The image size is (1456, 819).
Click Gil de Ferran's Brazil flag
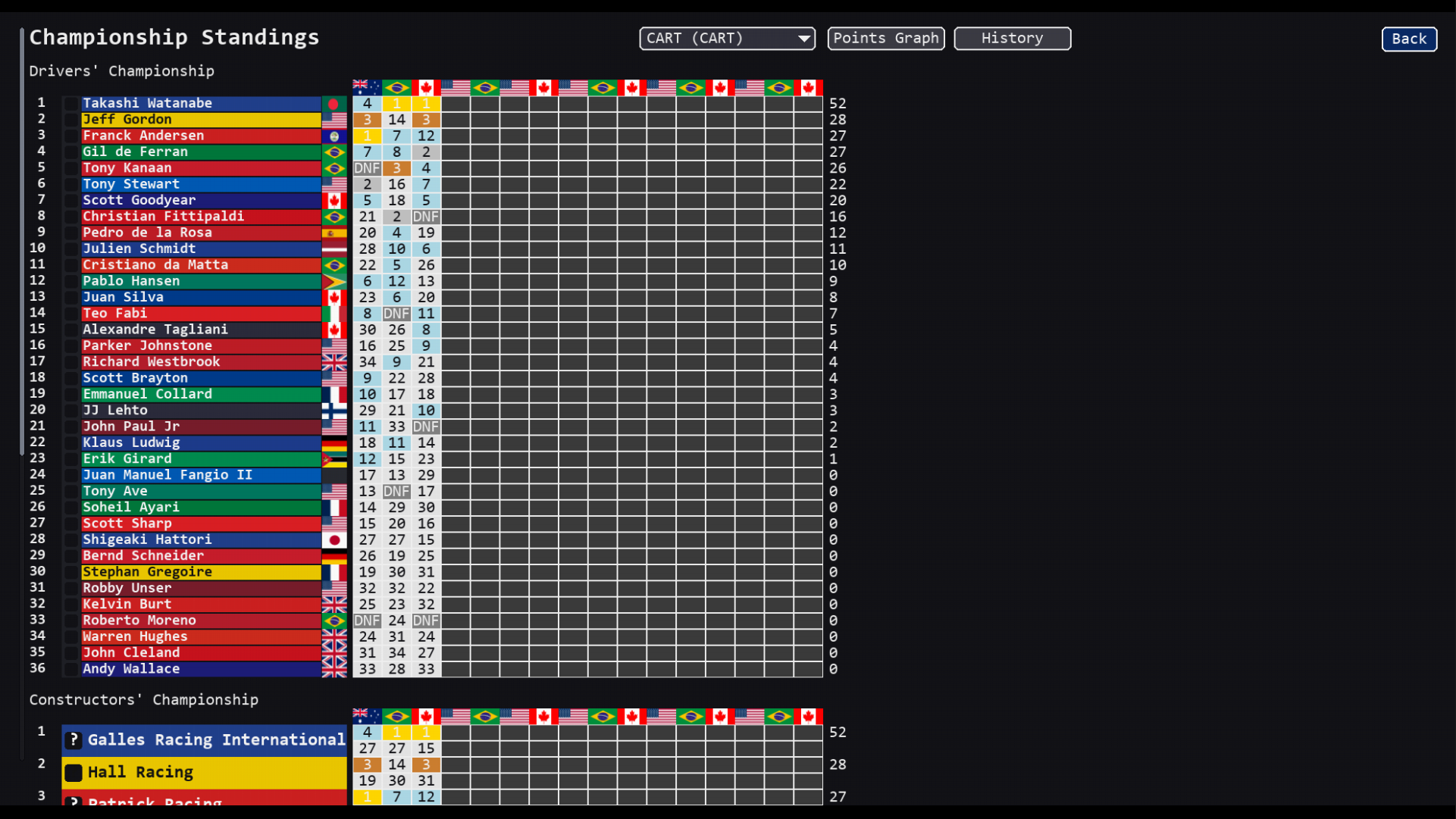pyautogui.click(x=334, y=152)
